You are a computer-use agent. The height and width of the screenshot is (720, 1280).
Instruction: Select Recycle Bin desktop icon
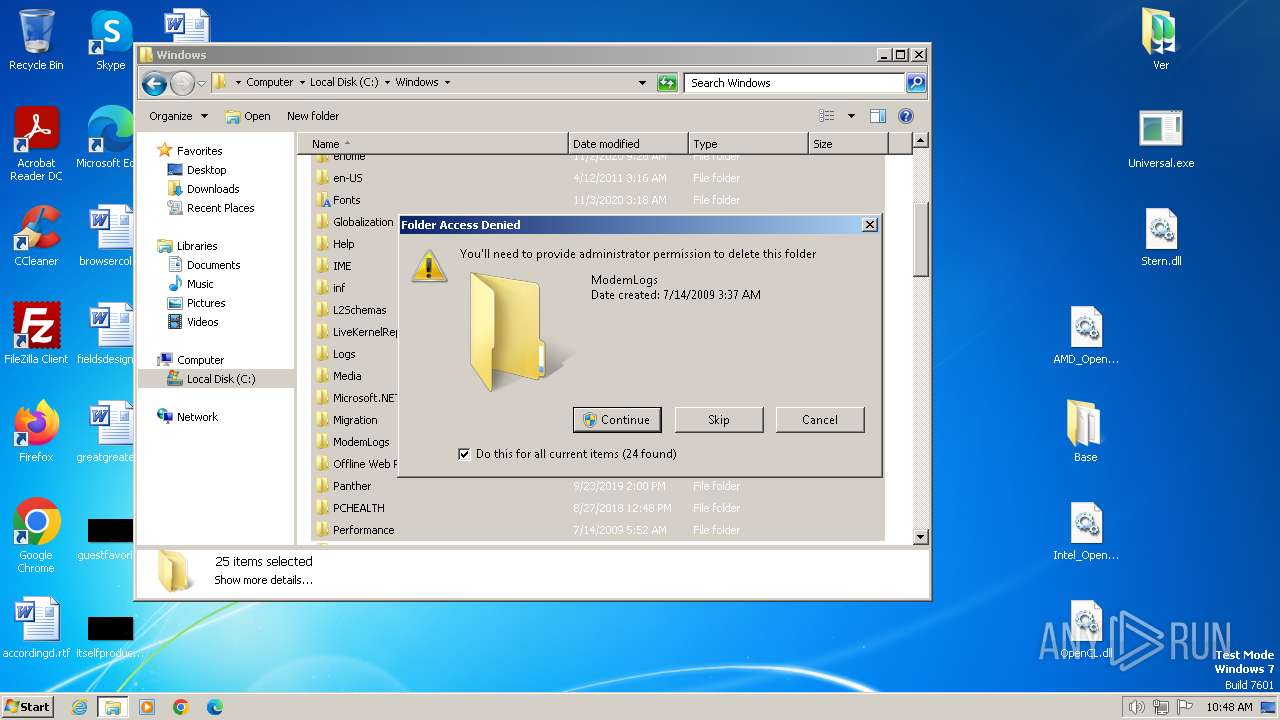click(x=36, y=40)
